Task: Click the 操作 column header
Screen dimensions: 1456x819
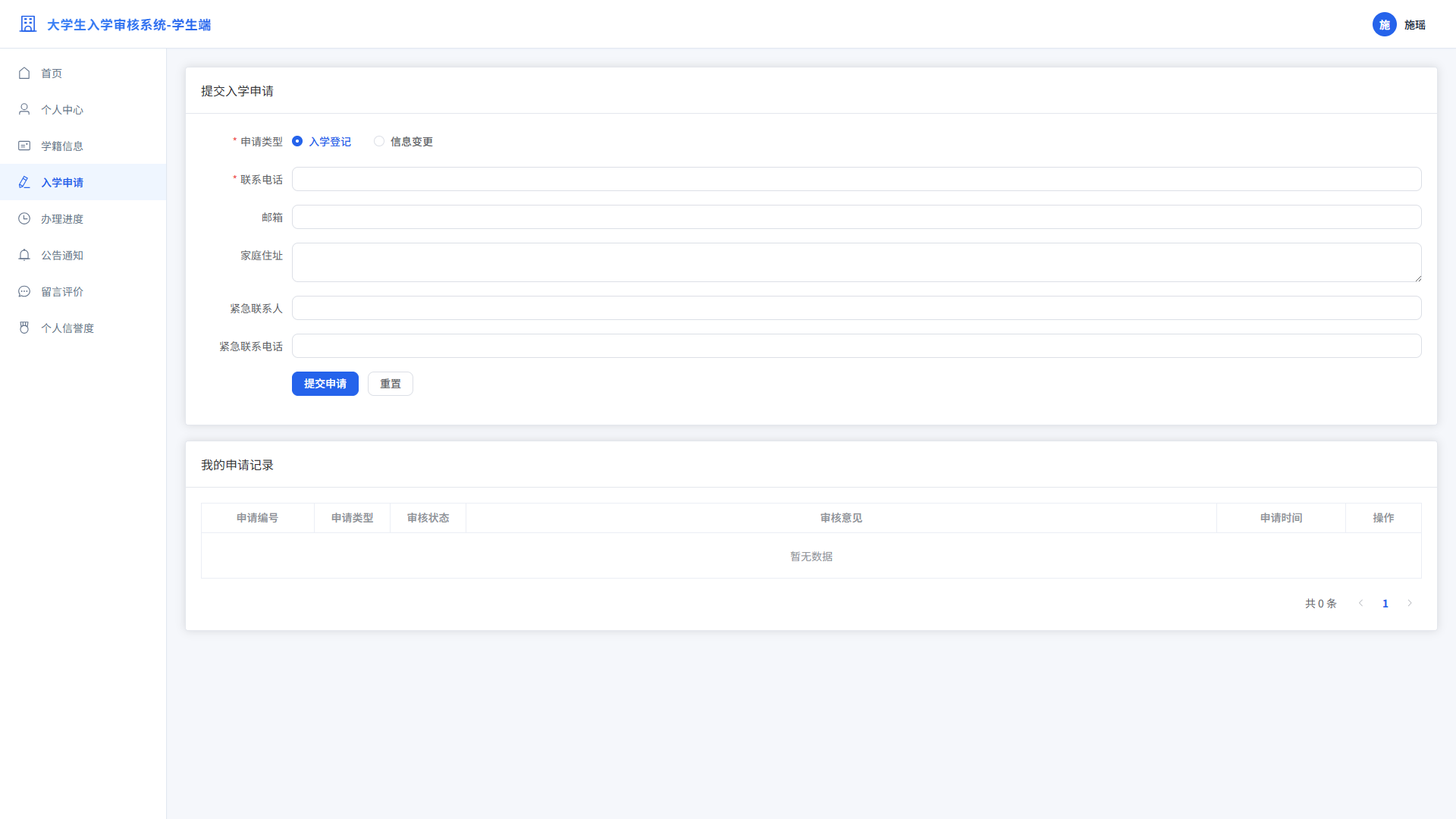Action: click(x=1384, y=518)
